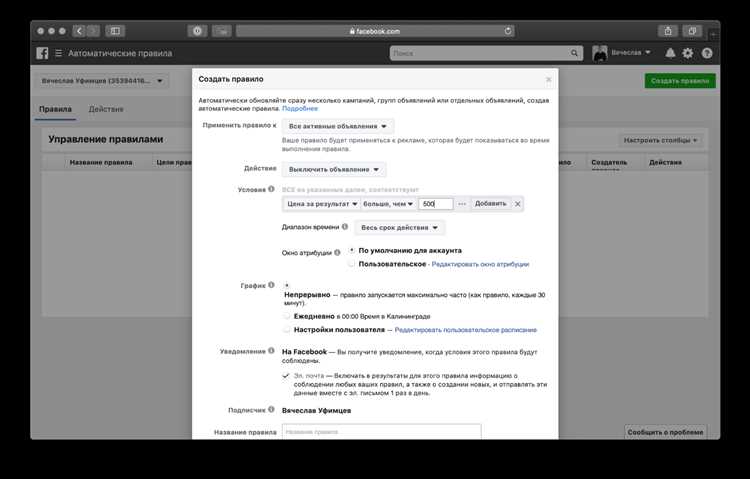
Task: Open the Подробнее link
Action: [x=300, y=109]
